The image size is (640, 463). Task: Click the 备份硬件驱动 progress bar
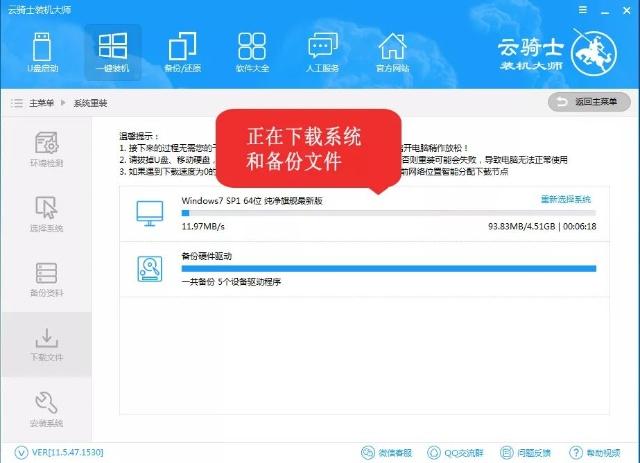click(x=389, y=269)
